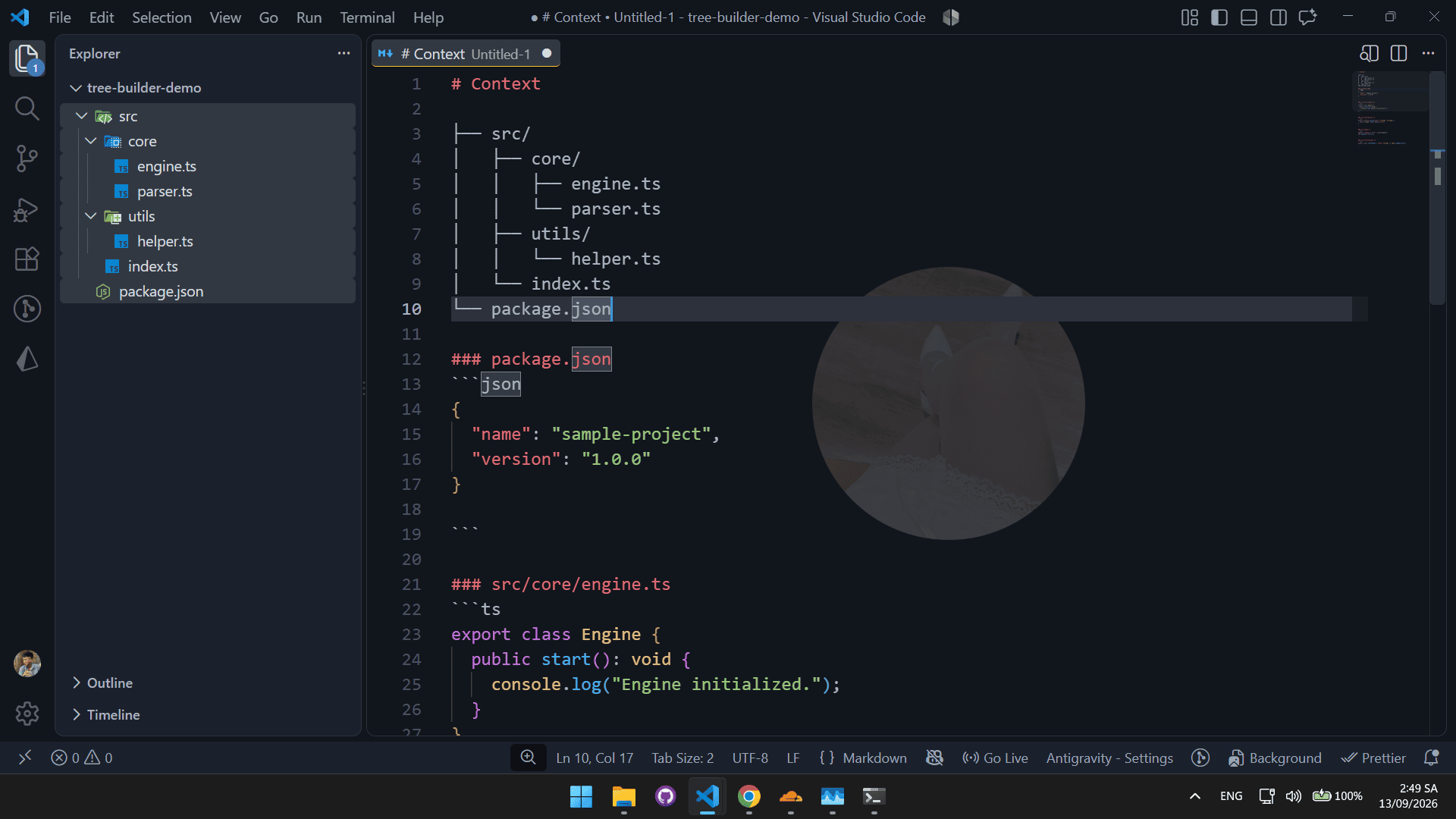
Task: Click Ln 10, Col 17 to go to line
Action: coord(595,758)
